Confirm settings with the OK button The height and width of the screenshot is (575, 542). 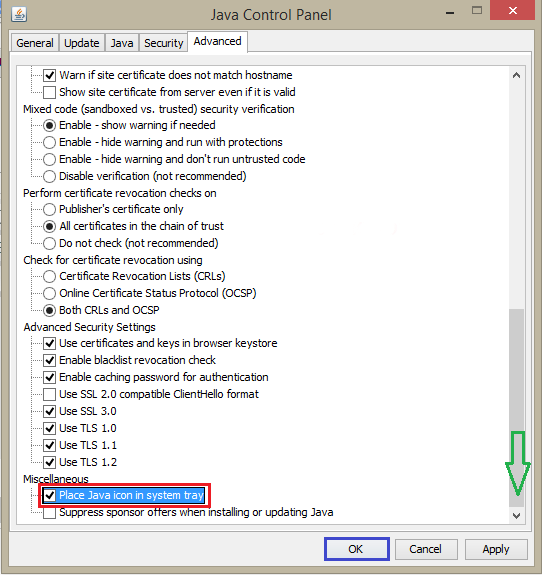click(356, 549)
